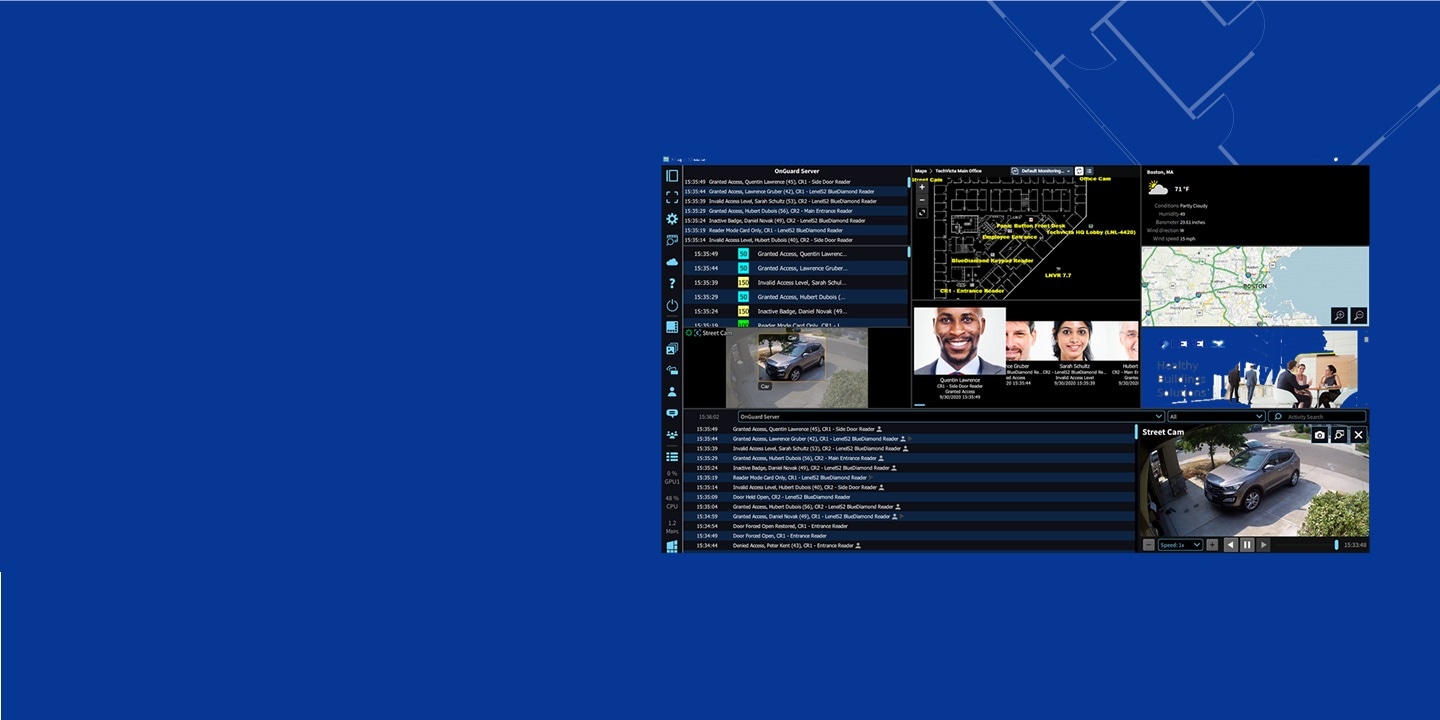
Task: Select the cloud icon in the sidebar
Action: point(672,262)
